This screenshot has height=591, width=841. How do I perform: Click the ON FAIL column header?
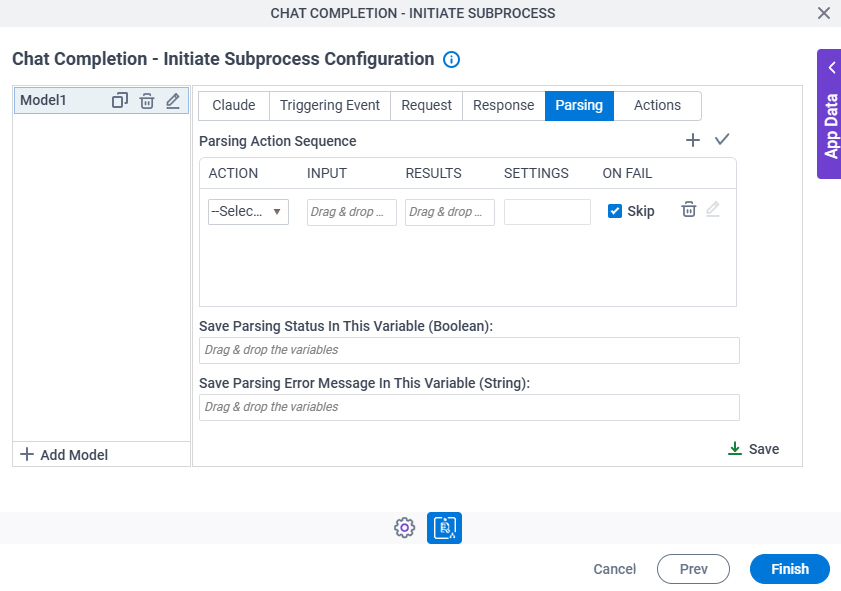[627, 173]
